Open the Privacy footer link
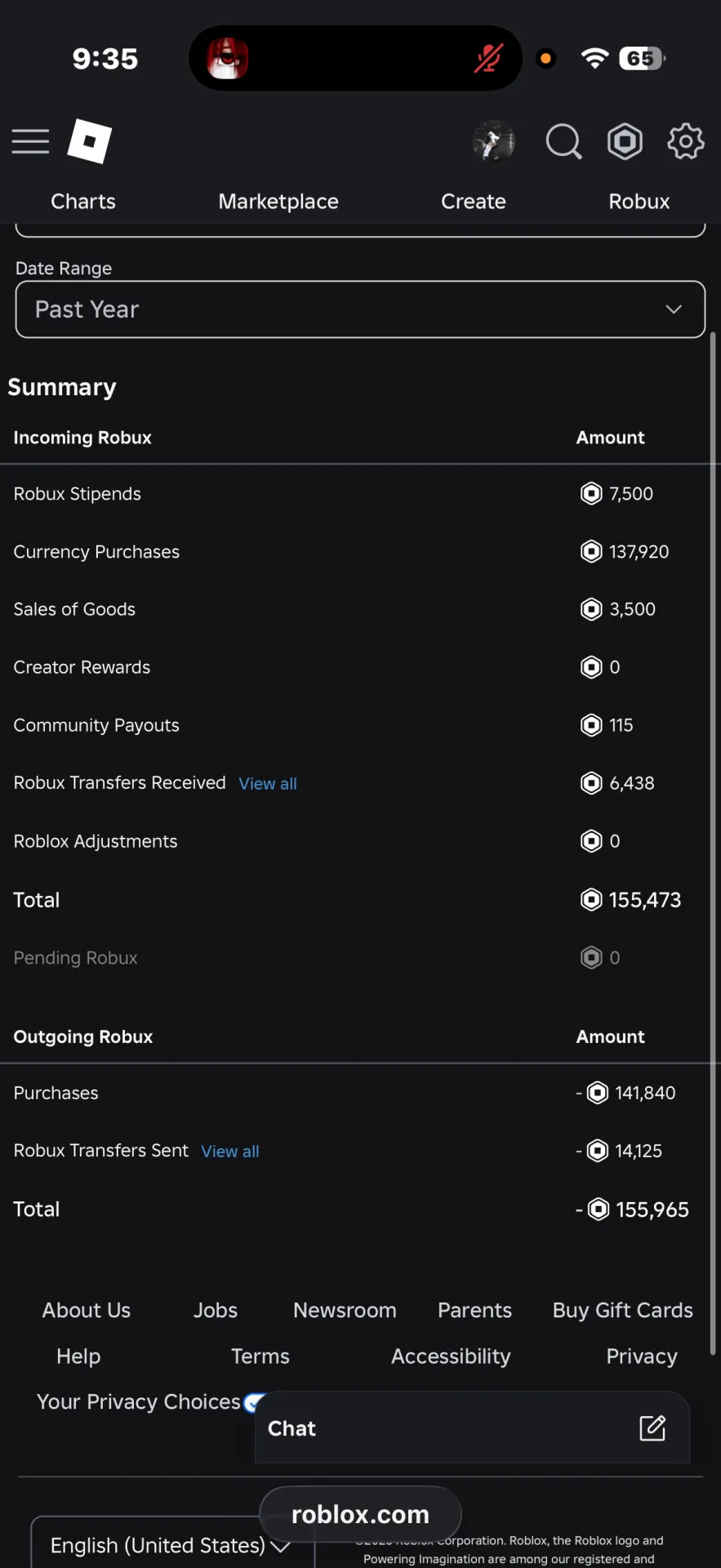The image size is (721, 1568). click(642, 1356)
